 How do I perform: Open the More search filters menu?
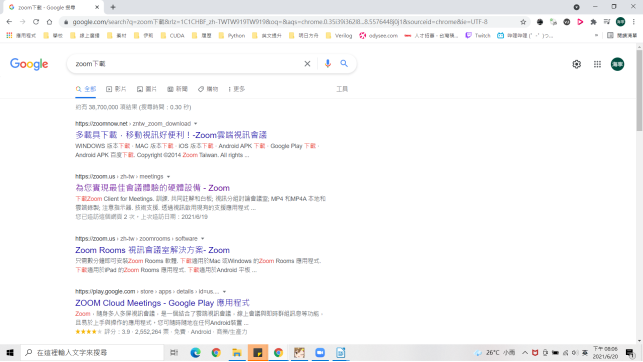237,89
